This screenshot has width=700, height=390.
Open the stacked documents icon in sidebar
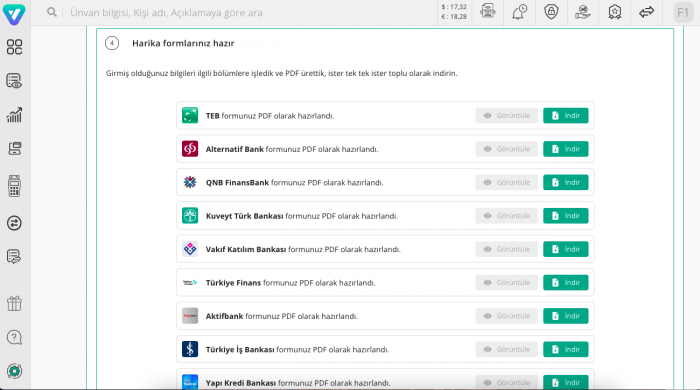pos(14,148)
